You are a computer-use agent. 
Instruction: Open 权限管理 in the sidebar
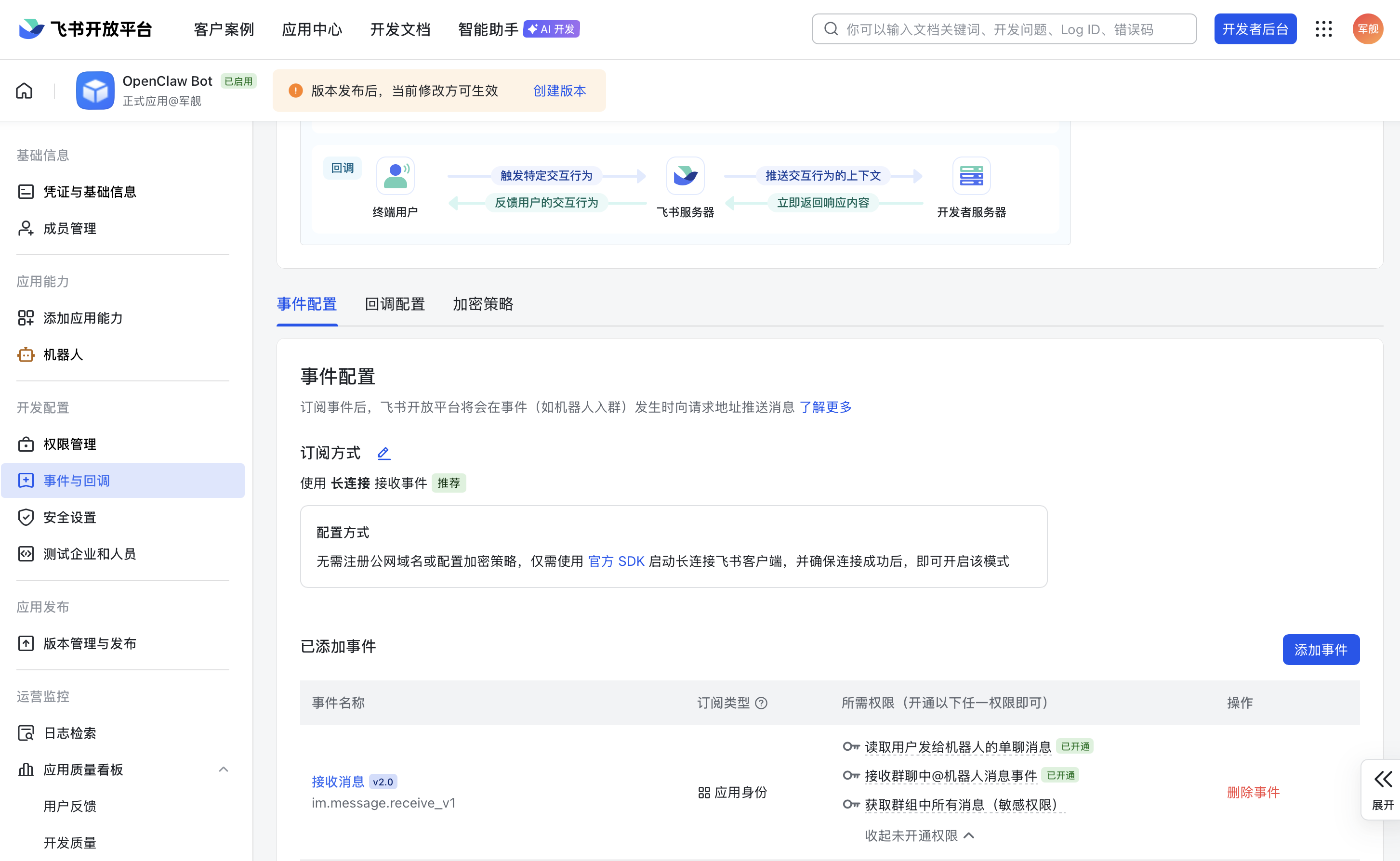click(x=69, y=444)
